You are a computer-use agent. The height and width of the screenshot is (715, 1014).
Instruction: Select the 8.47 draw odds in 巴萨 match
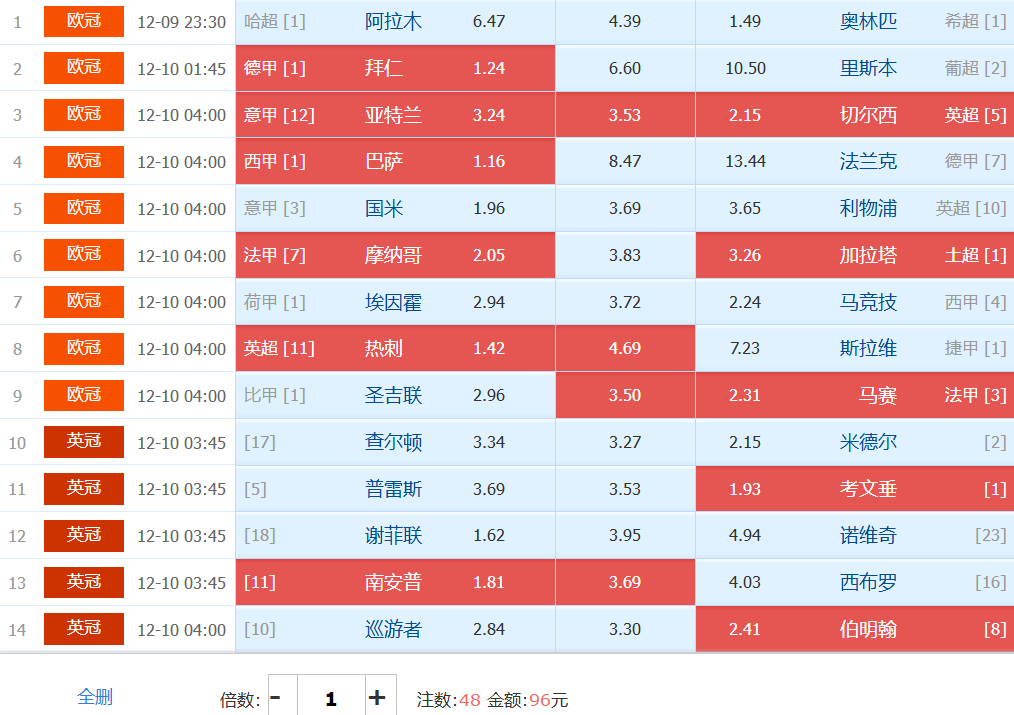pos(625,161)
